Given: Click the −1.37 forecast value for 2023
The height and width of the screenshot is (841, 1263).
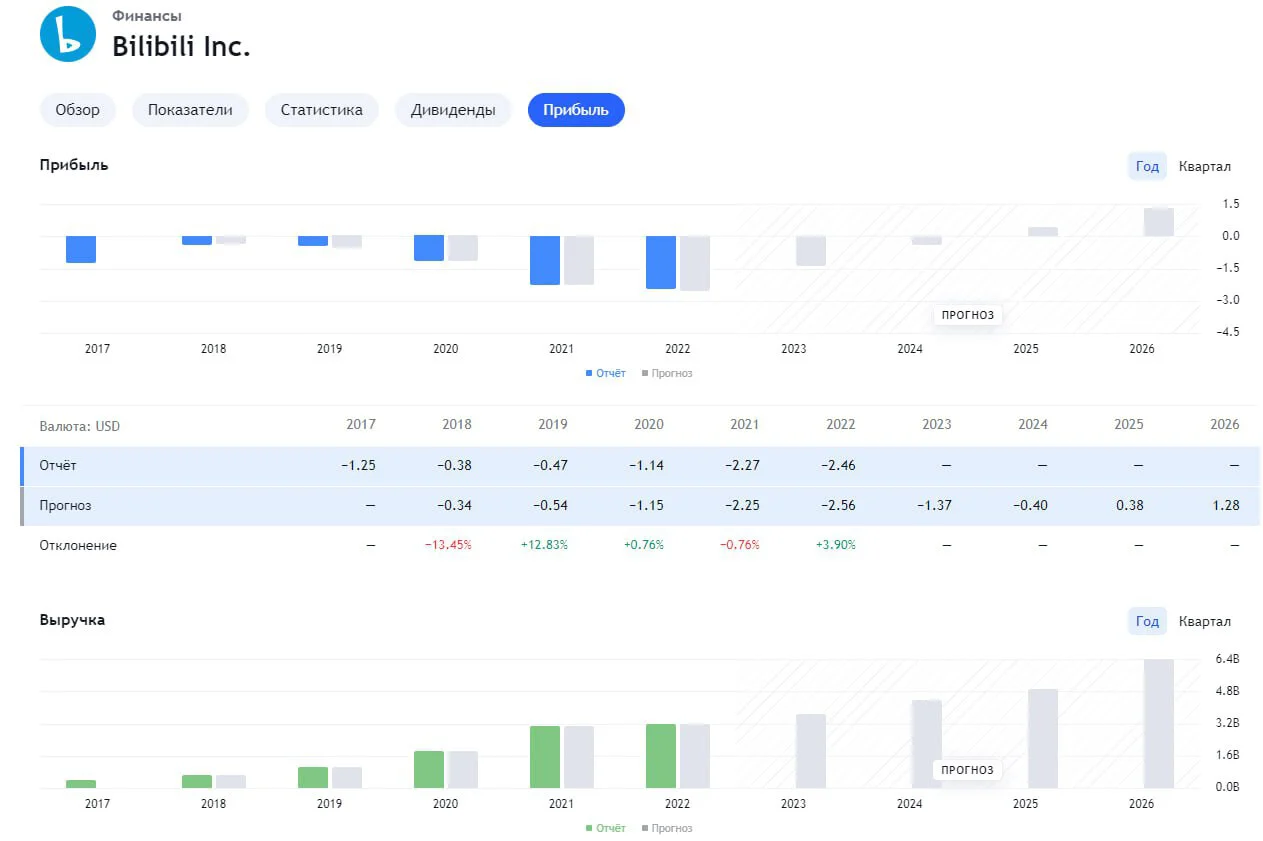Looking at the screenshot, I should click(934, 505).
